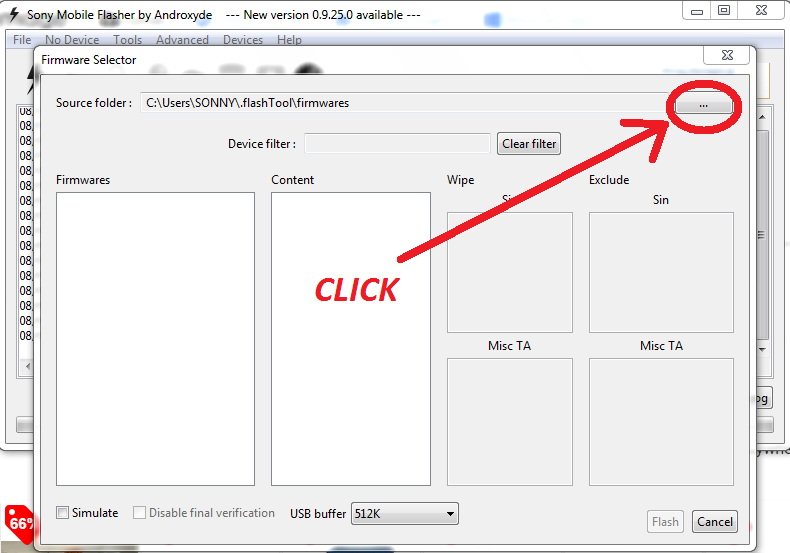Click the Clear filter button
The image size is (790, 553).
[529, 144]
